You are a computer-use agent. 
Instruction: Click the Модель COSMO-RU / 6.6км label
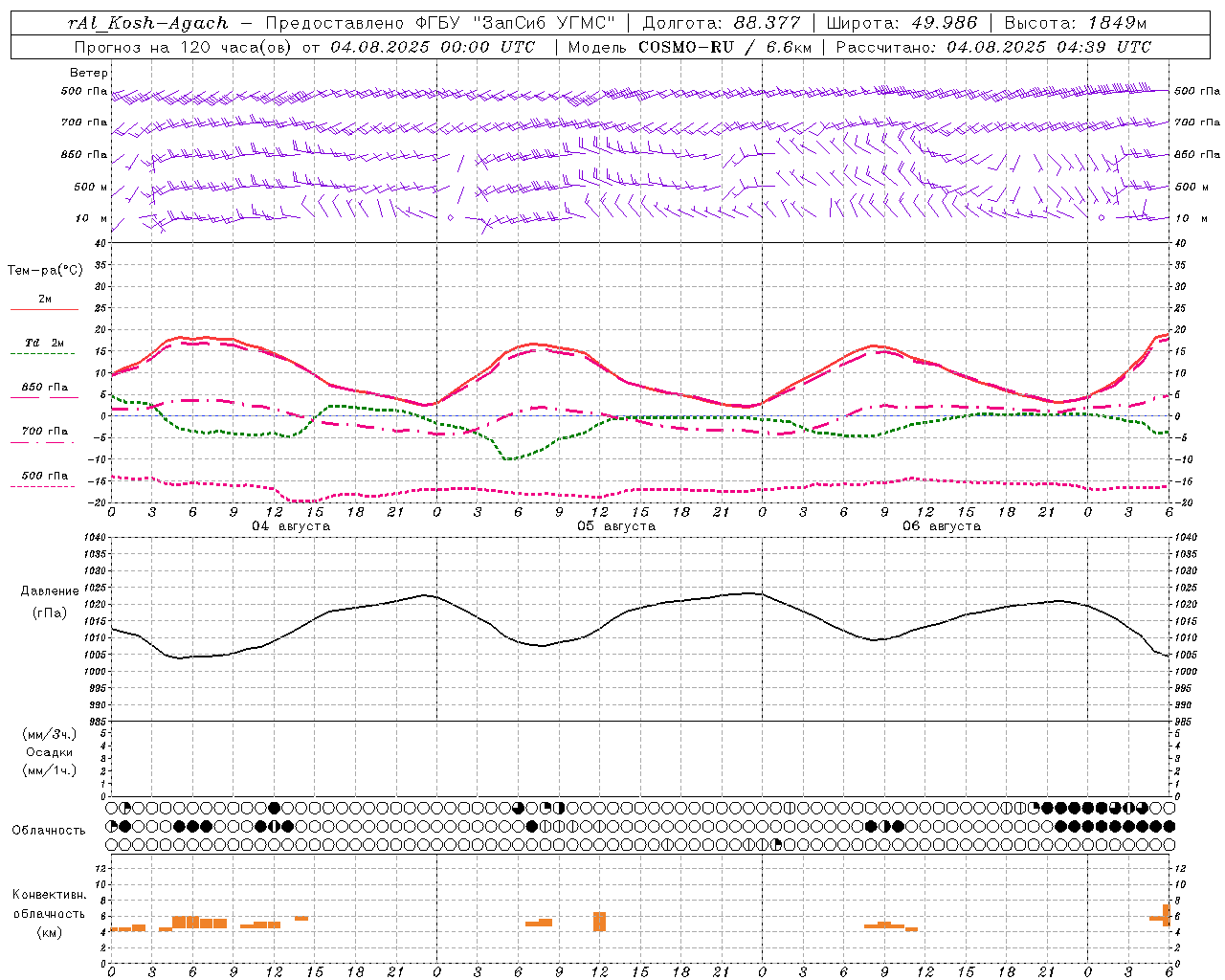tap(689, 47)
